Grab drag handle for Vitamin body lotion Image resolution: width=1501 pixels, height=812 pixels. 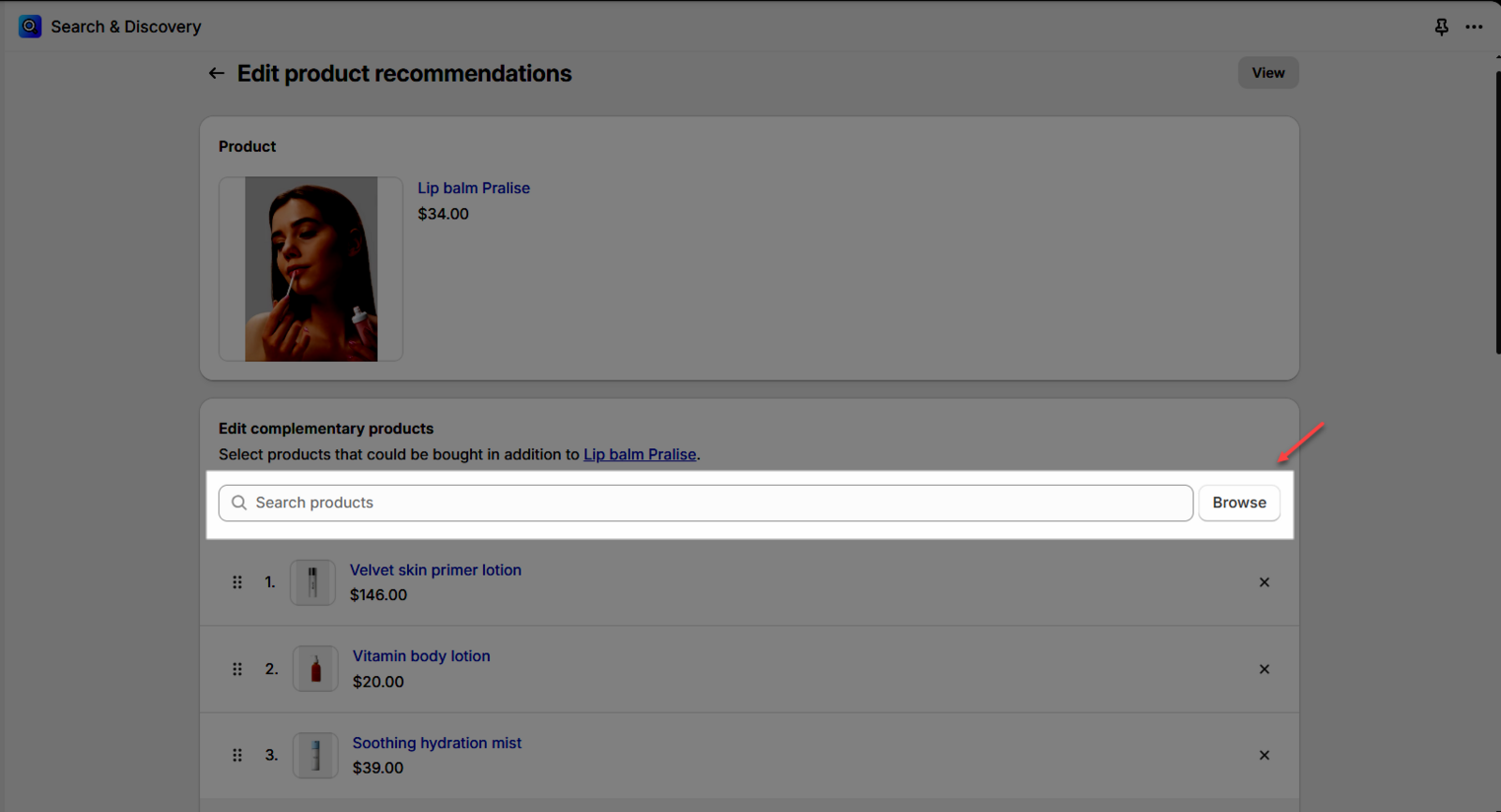click(x=237, y=669)
